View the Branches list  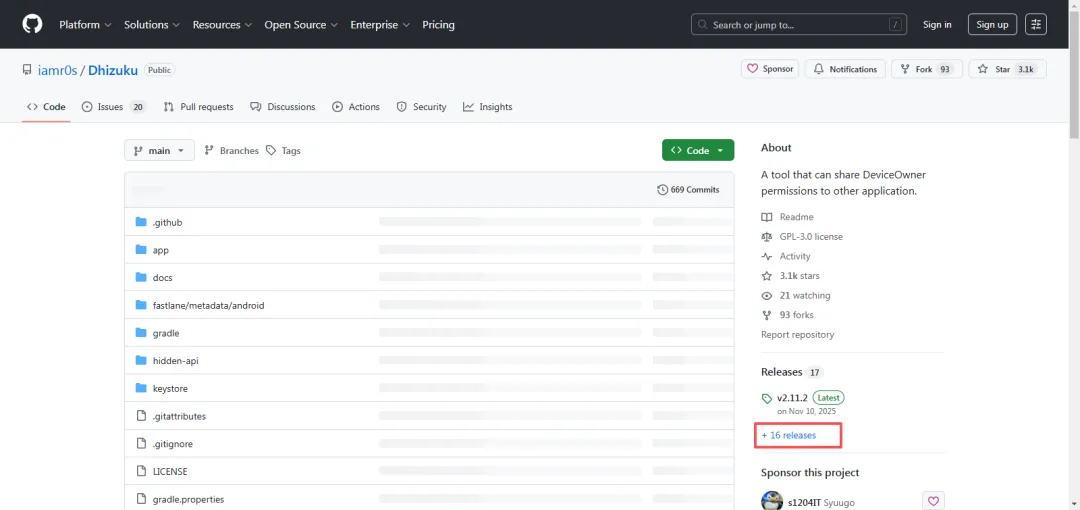231,150
